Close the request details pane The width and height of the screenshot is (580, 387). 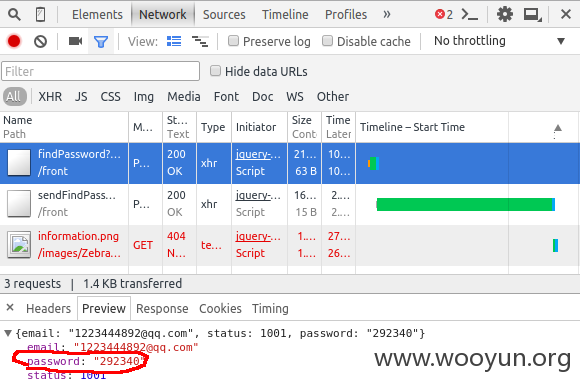(10, 307)
